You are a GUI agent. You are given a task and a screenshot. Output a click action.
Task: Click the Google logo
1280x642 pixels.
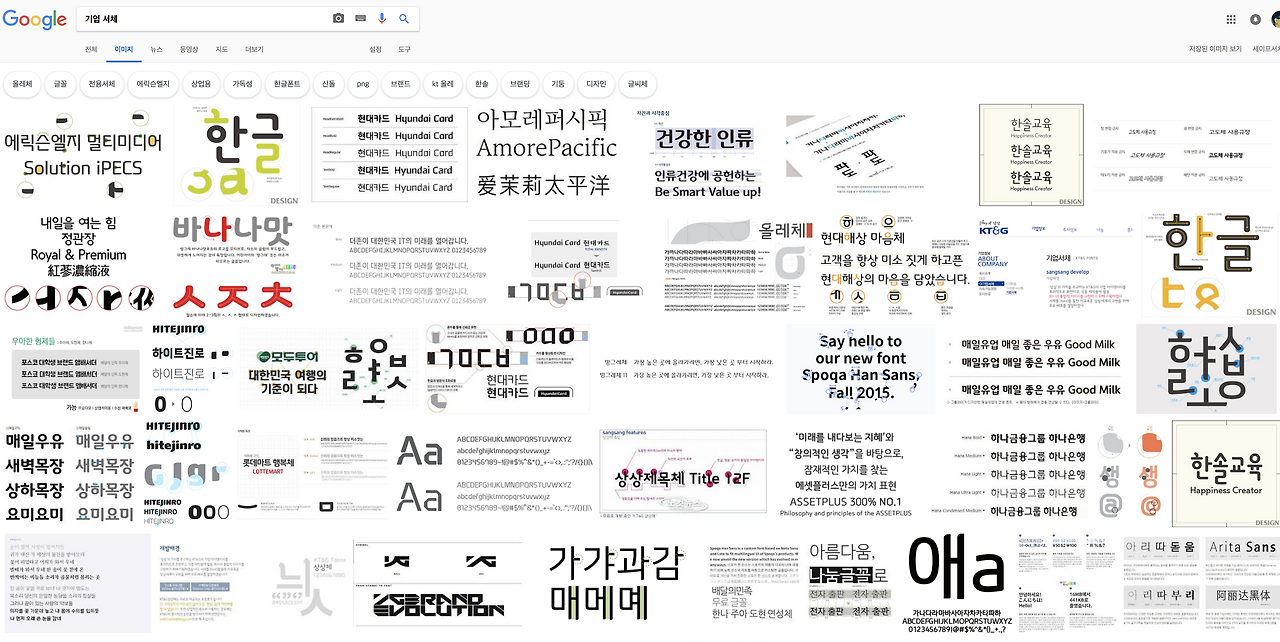(x=33, y=19)
